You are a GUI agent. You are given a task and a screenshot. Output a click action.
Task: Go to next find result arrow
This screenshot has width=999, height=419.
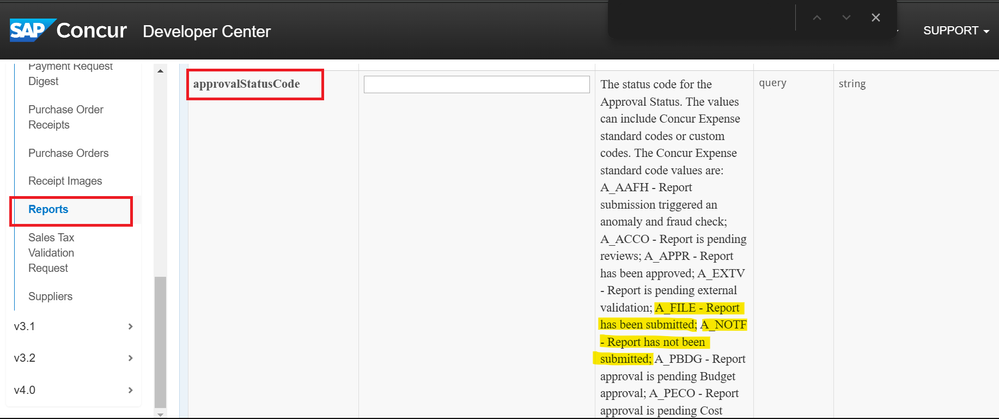(x=846, y=17)
